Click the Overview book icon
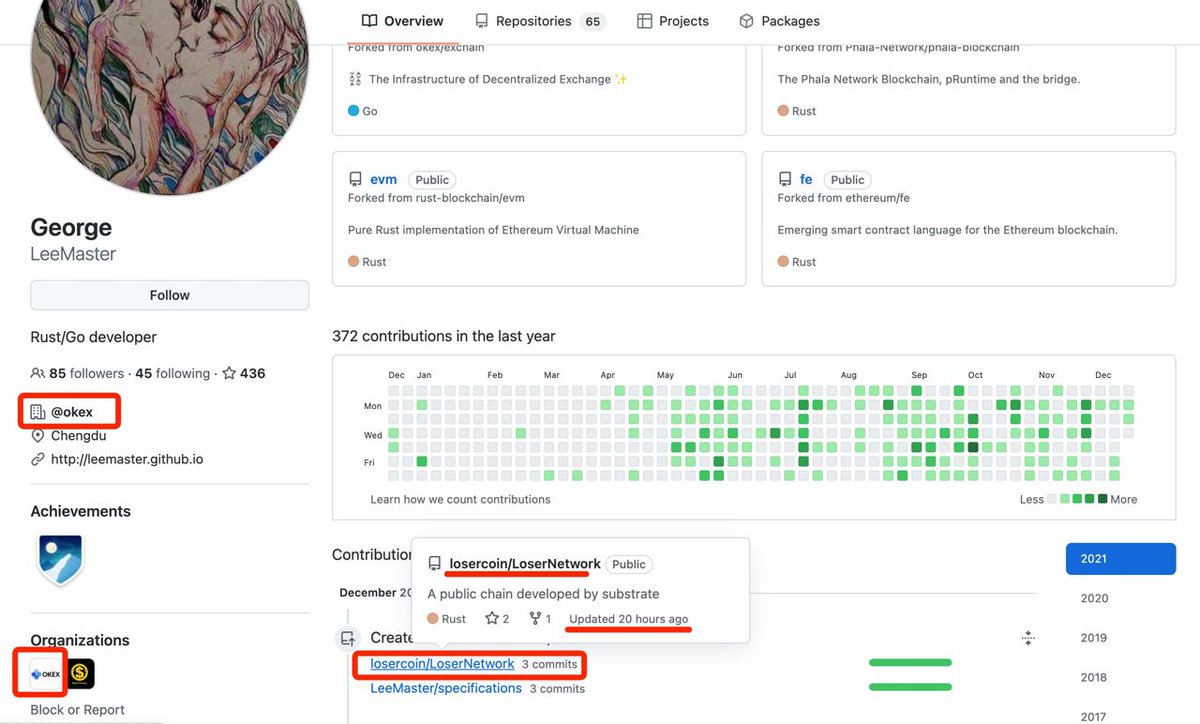 pos(369,21)
